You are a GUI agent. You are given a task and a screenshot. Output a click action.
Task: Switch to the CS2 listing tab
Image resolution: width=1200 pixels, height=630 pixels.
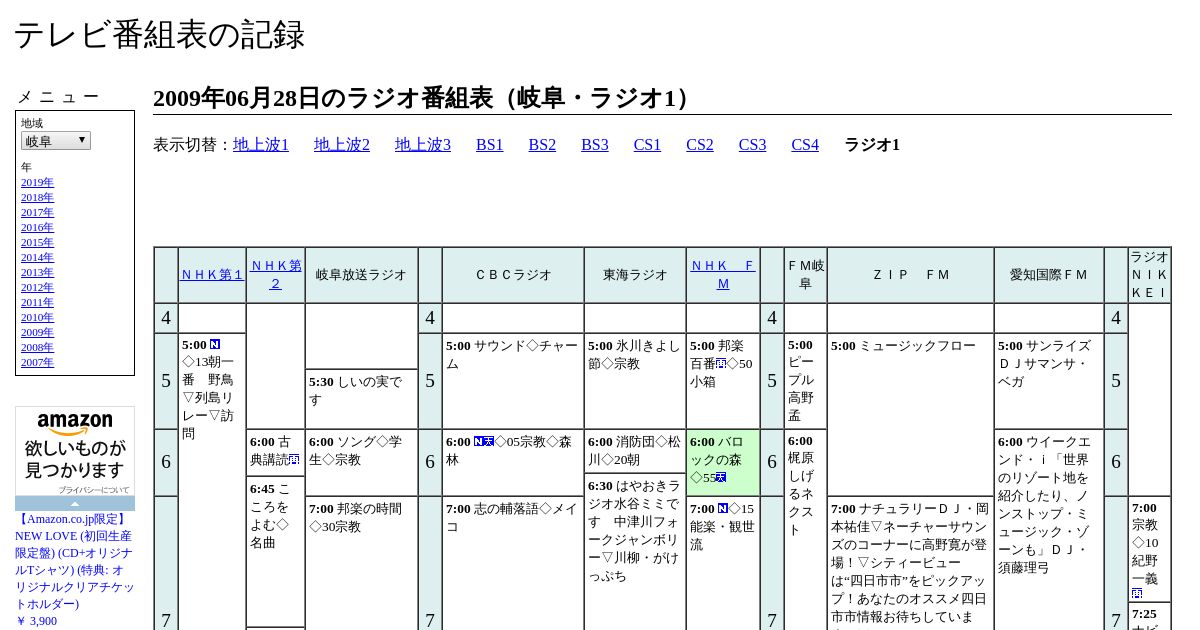(x=700, y=145)
